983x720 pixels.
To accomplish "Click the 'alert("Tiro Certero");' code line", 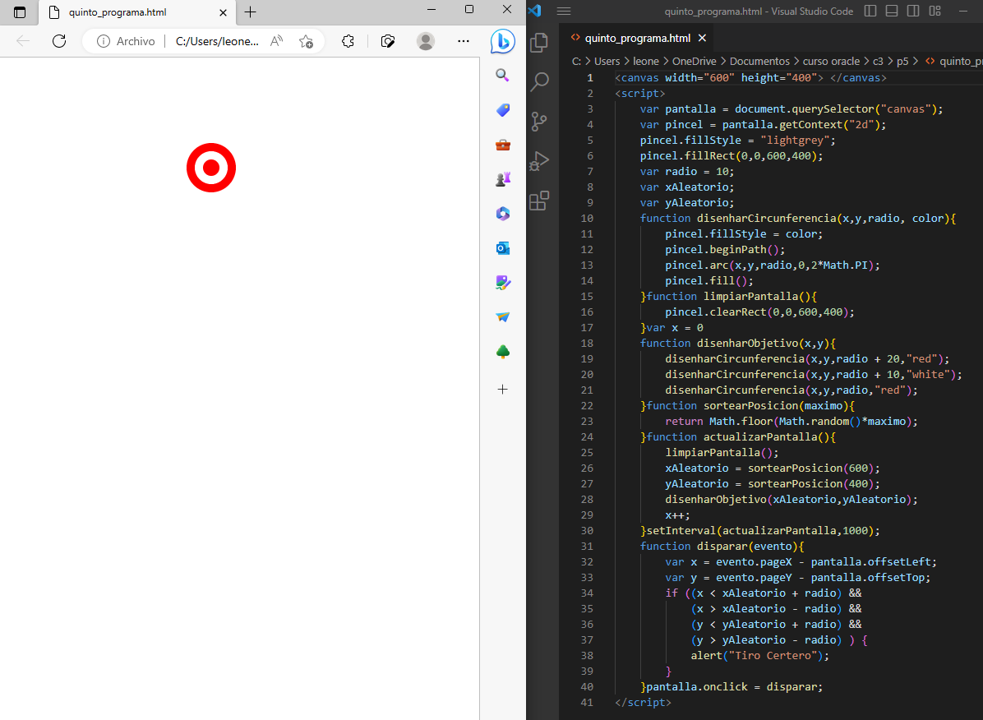I will click(760, 655).
